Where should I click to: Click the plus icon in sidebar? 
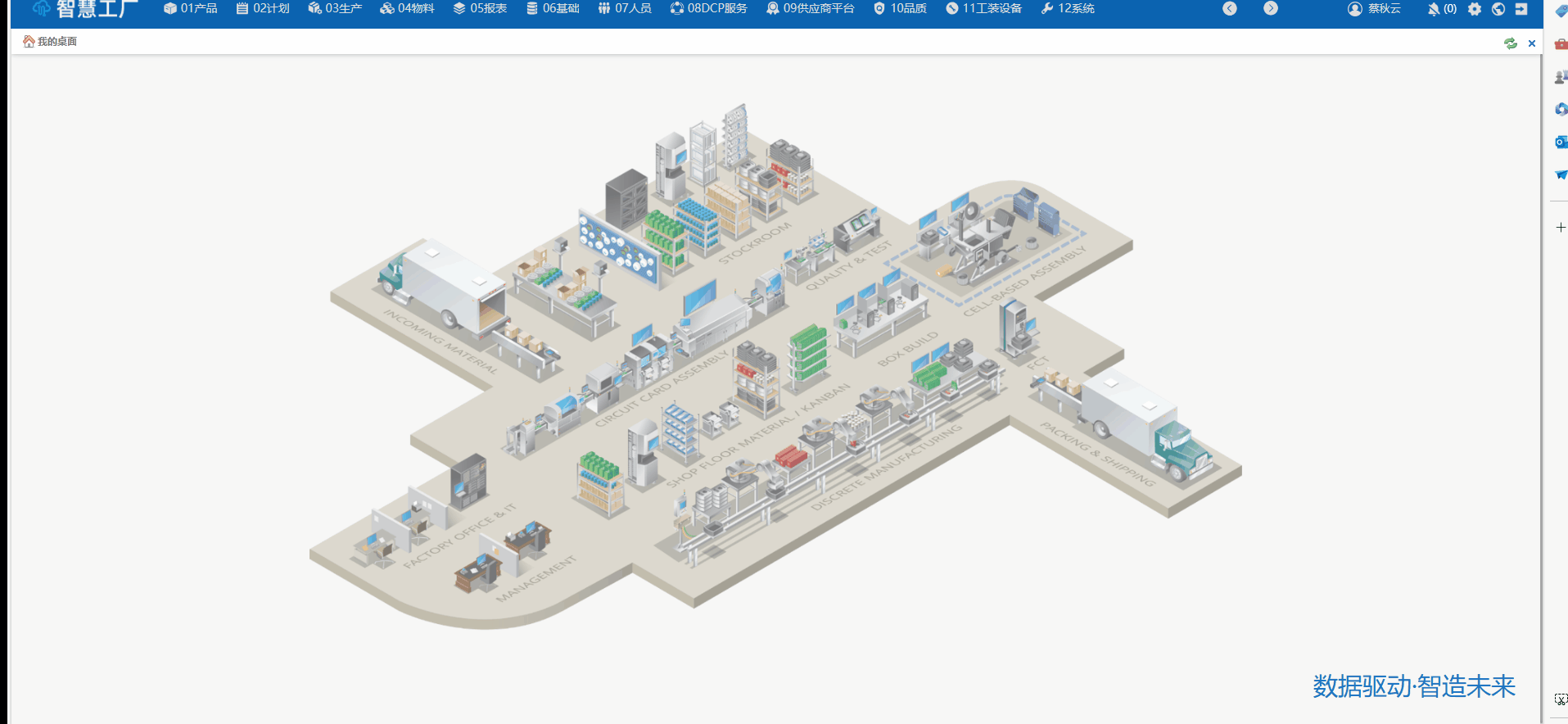(x=1561, y=228)
